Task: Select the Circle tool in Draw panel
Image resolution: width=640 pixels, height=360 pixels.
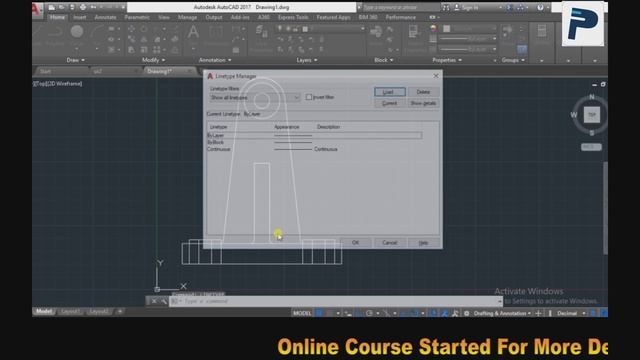Action: tap(77, 32)
